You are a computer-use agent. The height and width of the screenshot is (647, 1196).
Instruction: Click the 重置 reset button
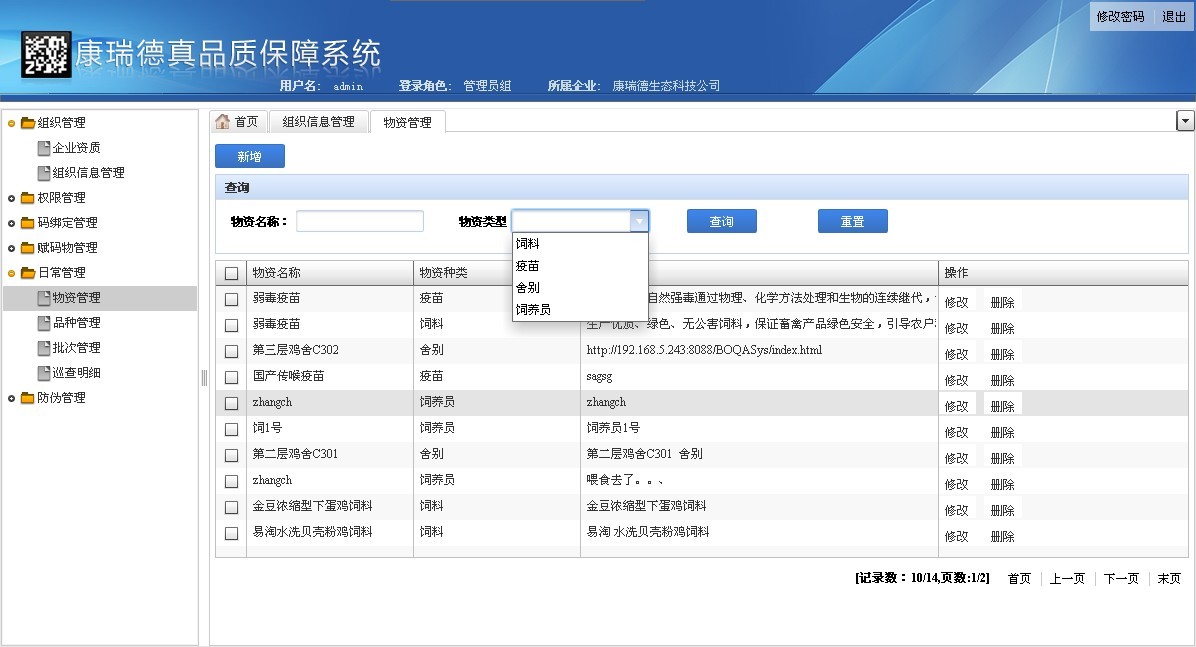pyautogui.click(x=853, y=221)
